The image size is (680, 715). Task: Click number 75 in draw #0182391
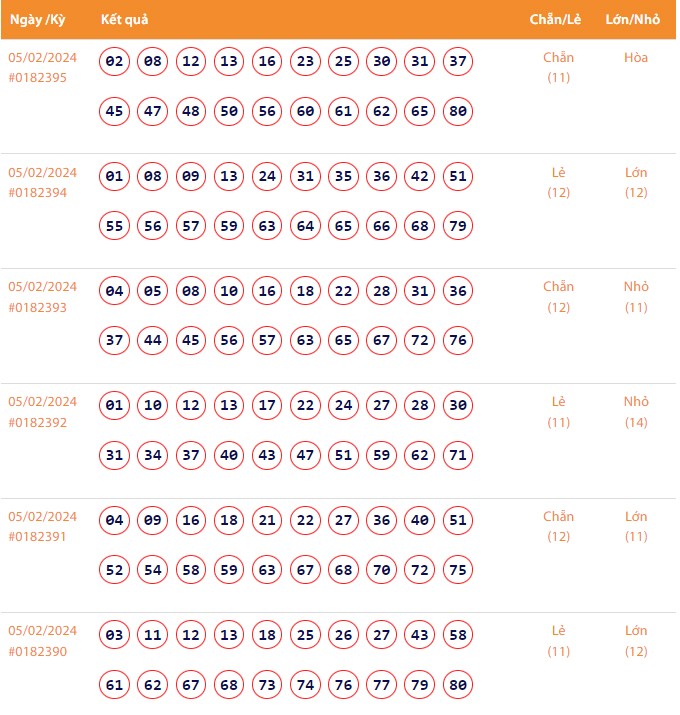click(458, 570)
